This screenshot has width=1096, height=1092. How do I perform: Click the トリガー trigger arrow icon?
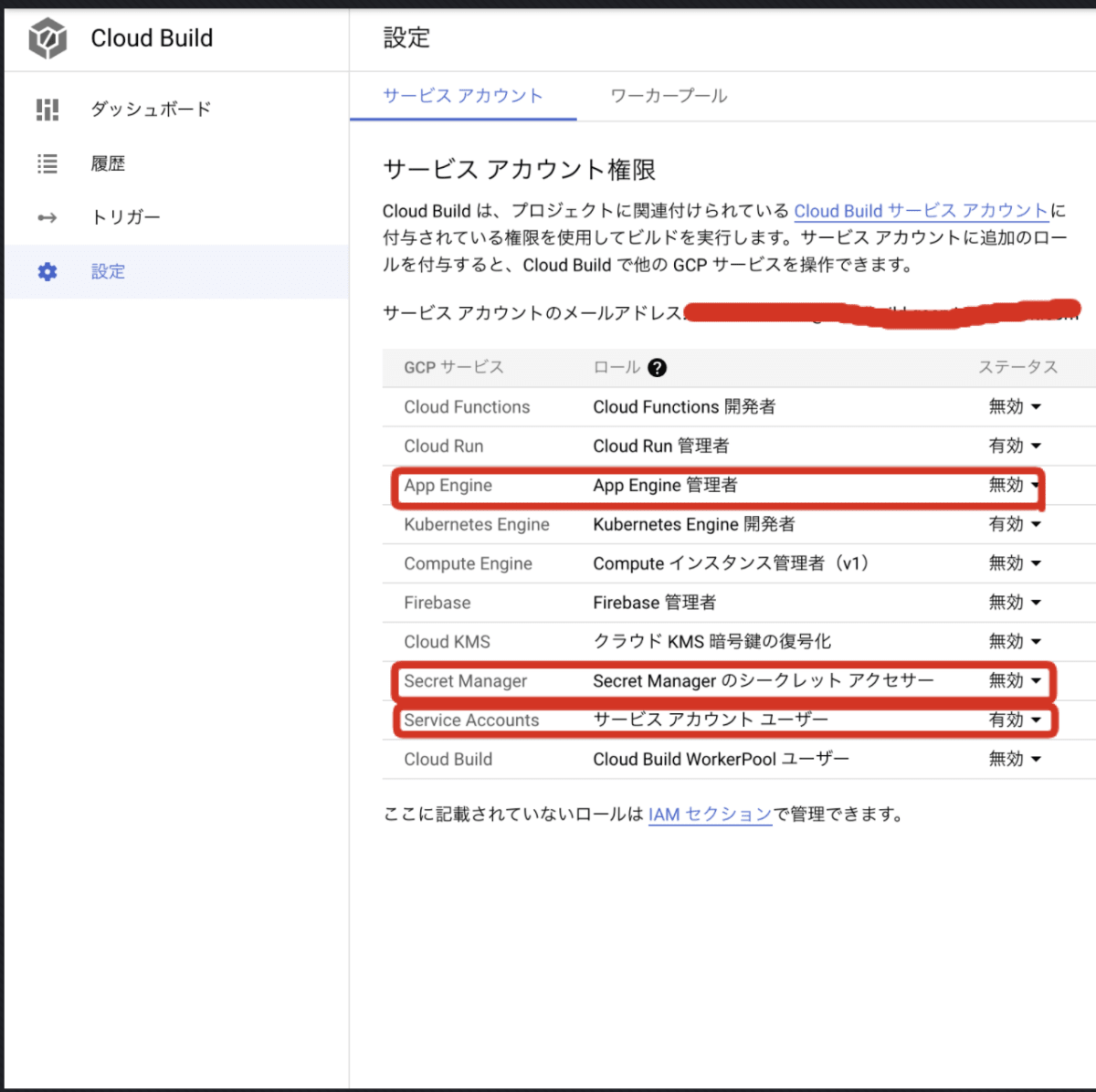pyautogui.click(x=47, y=217)
